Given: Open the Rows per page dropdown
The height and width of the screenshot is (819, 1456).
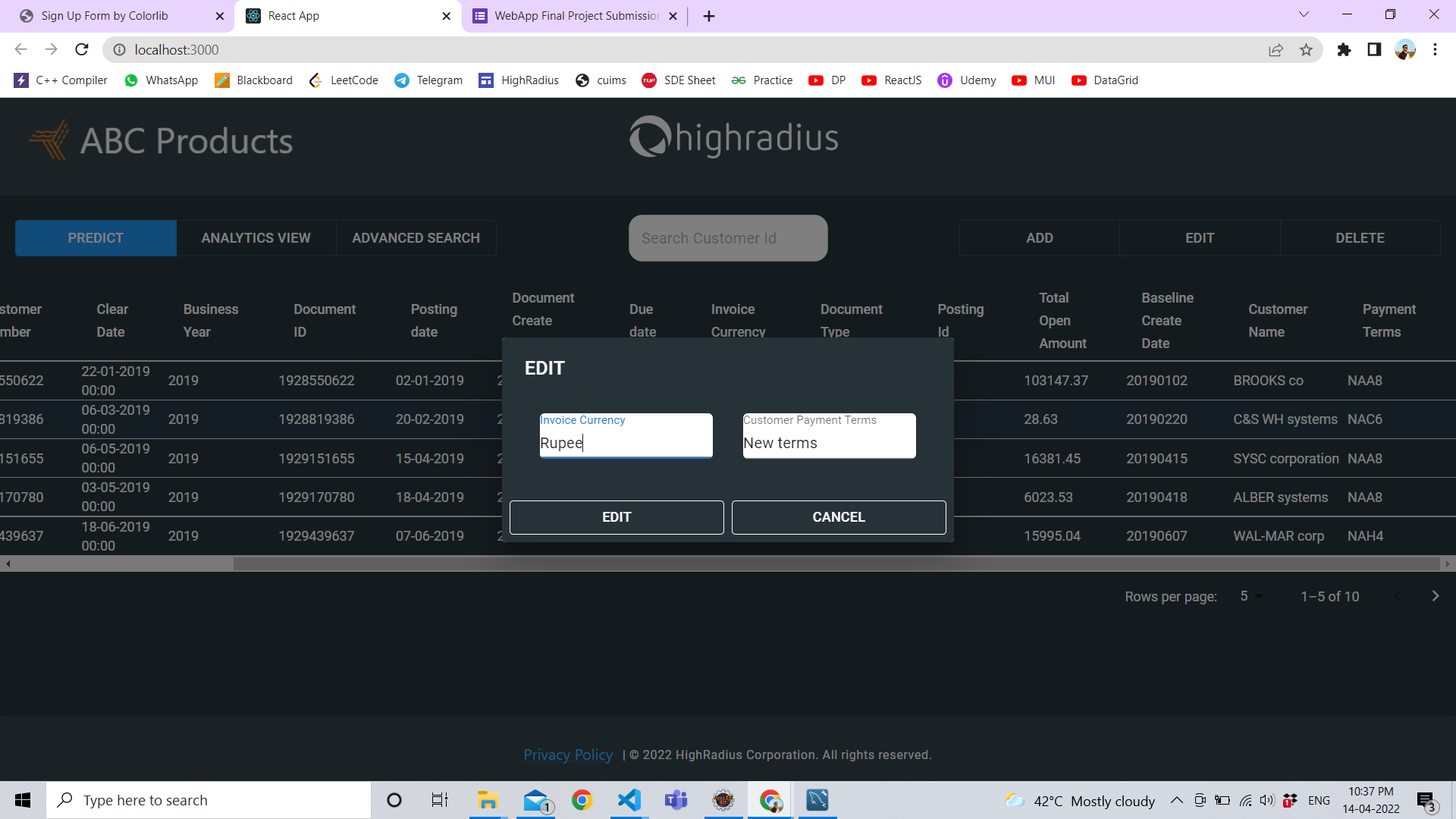Looking at the screenshot, I should (x=1250, y=597).
